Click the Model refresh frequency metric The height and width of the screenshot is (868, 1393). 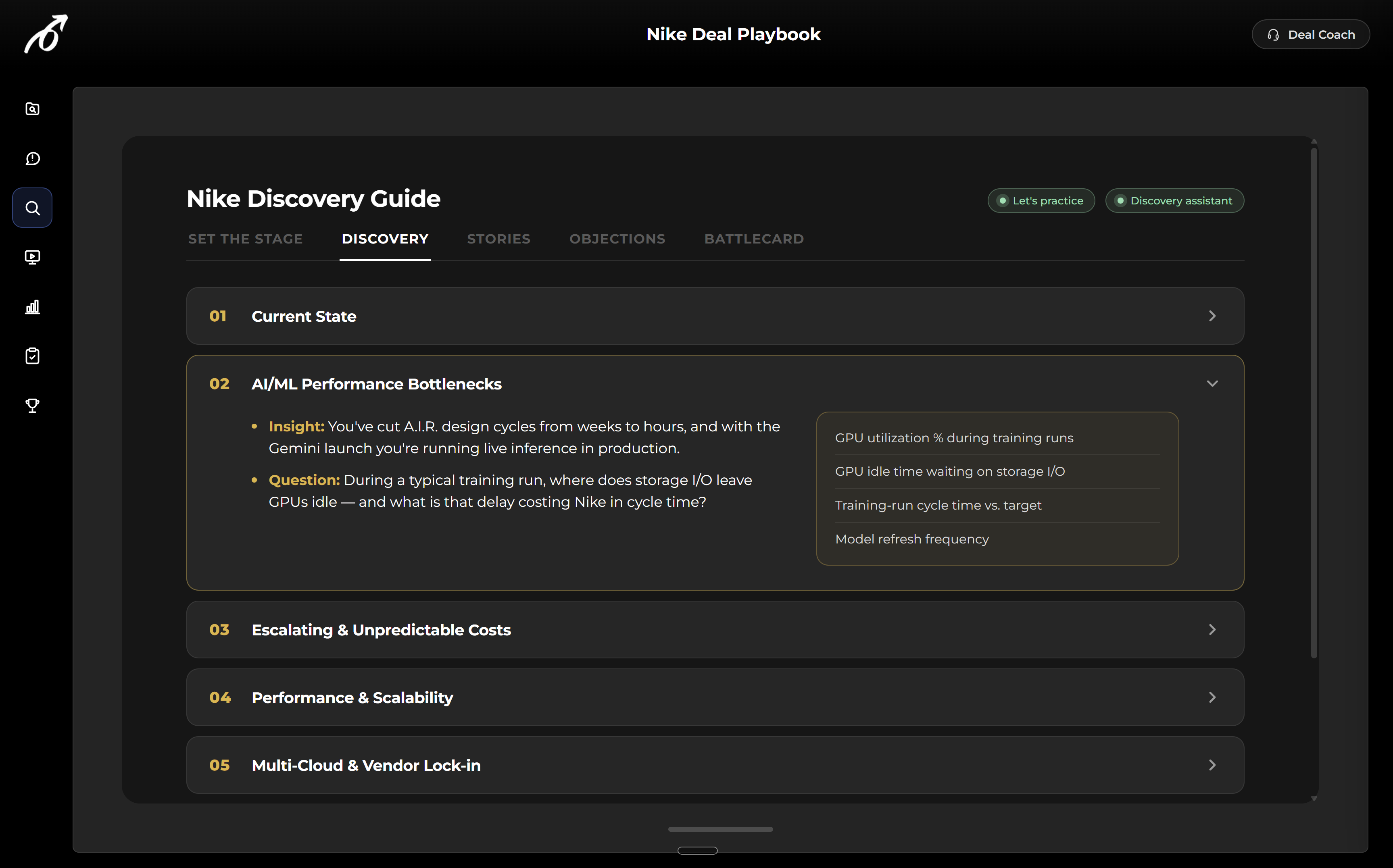(x=912, y=539)
